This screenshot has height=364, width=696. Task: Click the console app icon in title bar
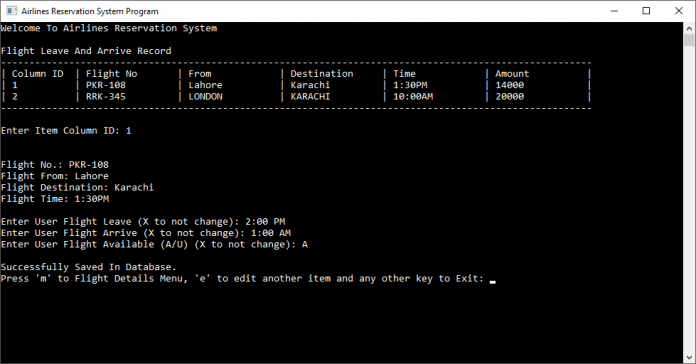pos(12,11)
